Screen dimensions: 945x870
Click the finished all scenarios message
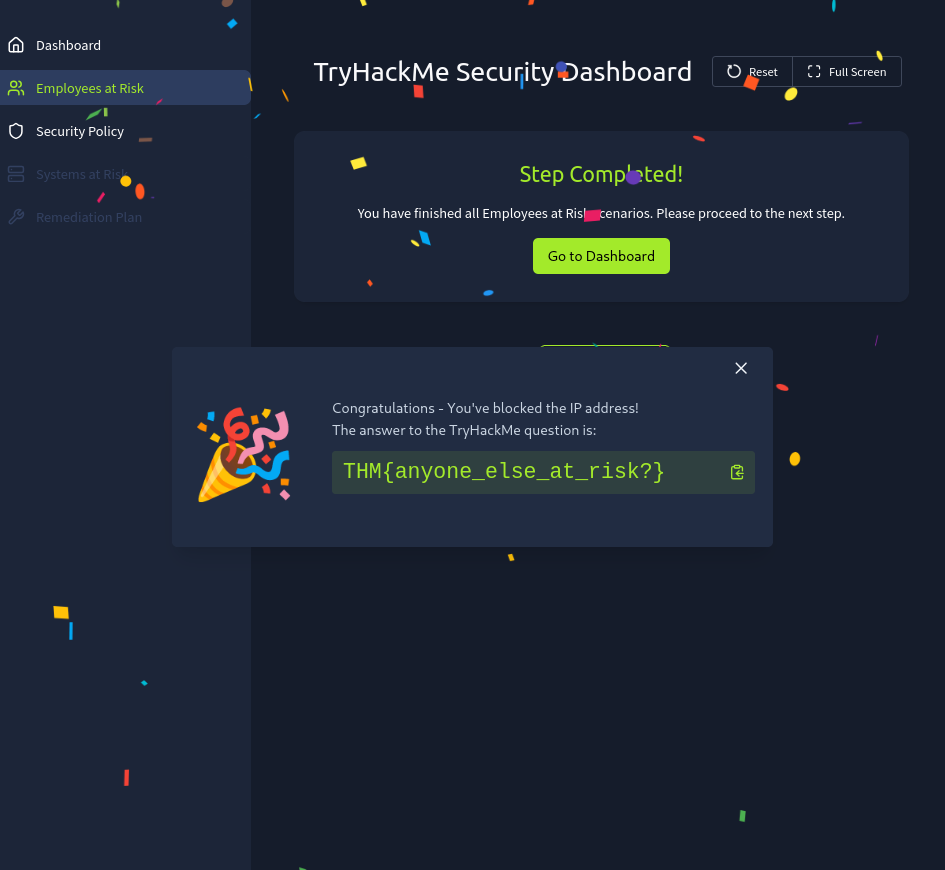(x=601, y=213)
